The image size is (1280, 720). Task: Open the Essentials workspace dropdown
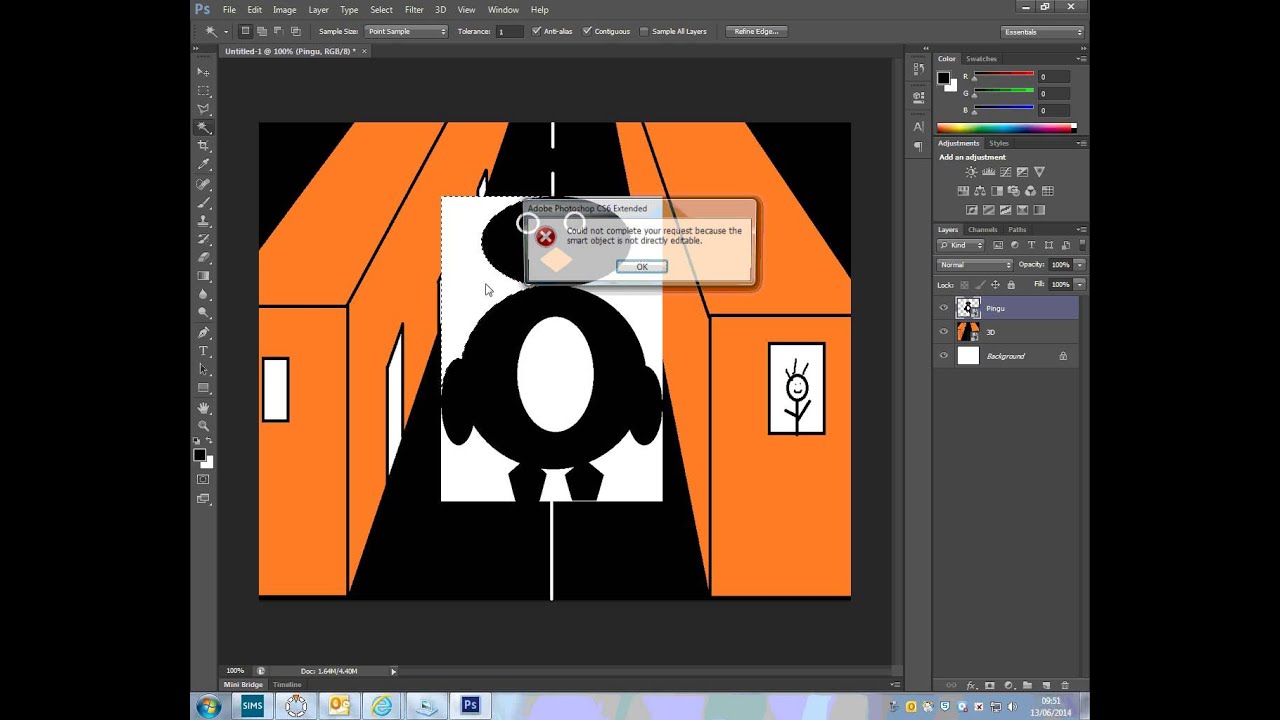click(x=1042, y=32)
